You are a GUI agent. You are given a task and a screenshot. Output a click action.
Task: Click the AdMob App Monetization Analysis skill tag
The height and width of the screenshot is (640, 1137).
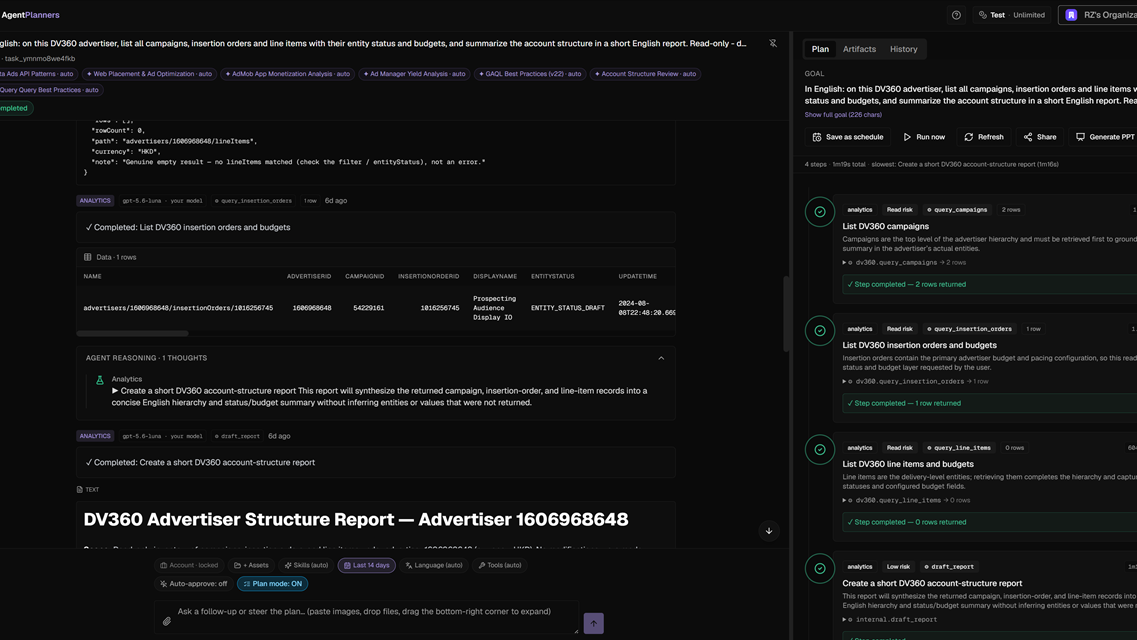tap(288, 74)
